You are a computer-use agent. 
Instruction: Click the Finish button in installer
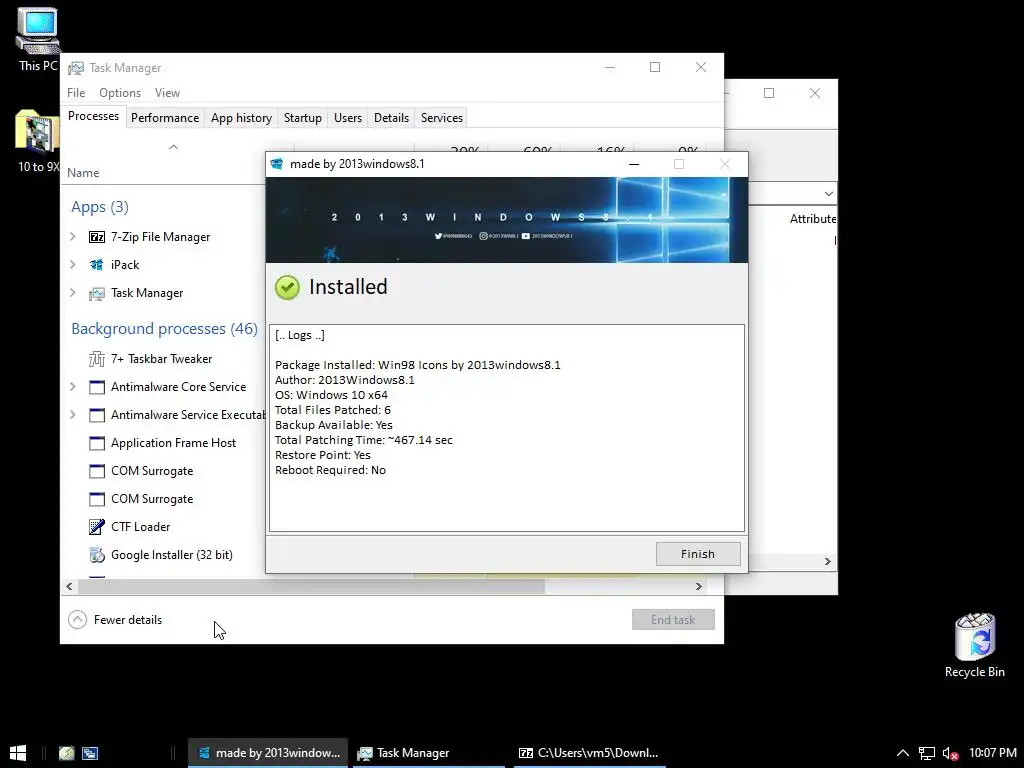[697, 554]
